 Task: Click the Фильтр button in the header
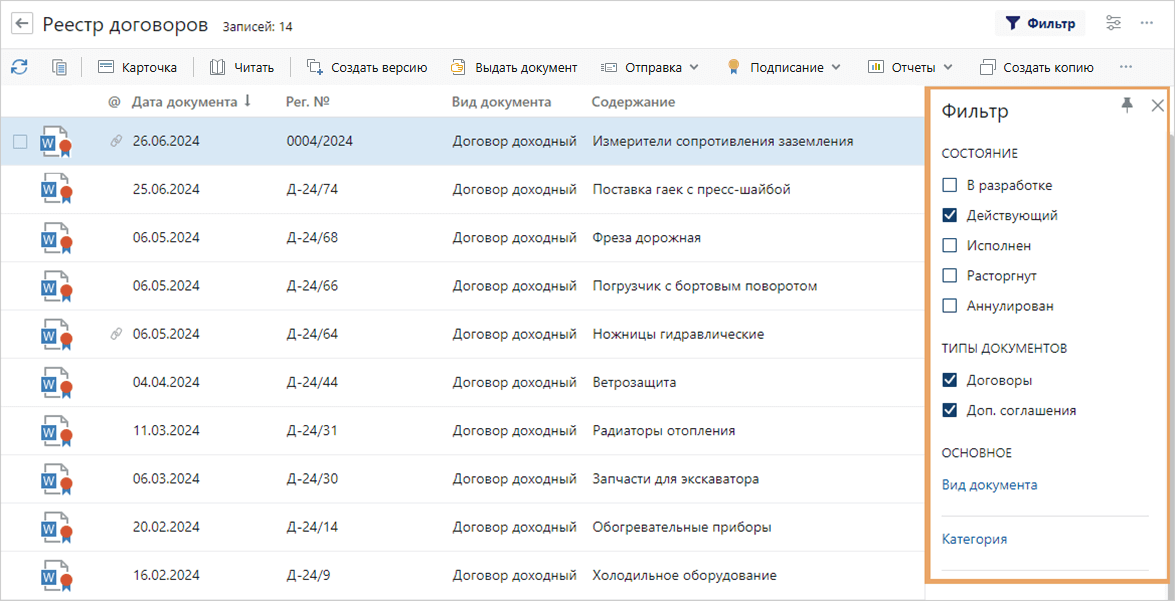[x=1040, y=23]
